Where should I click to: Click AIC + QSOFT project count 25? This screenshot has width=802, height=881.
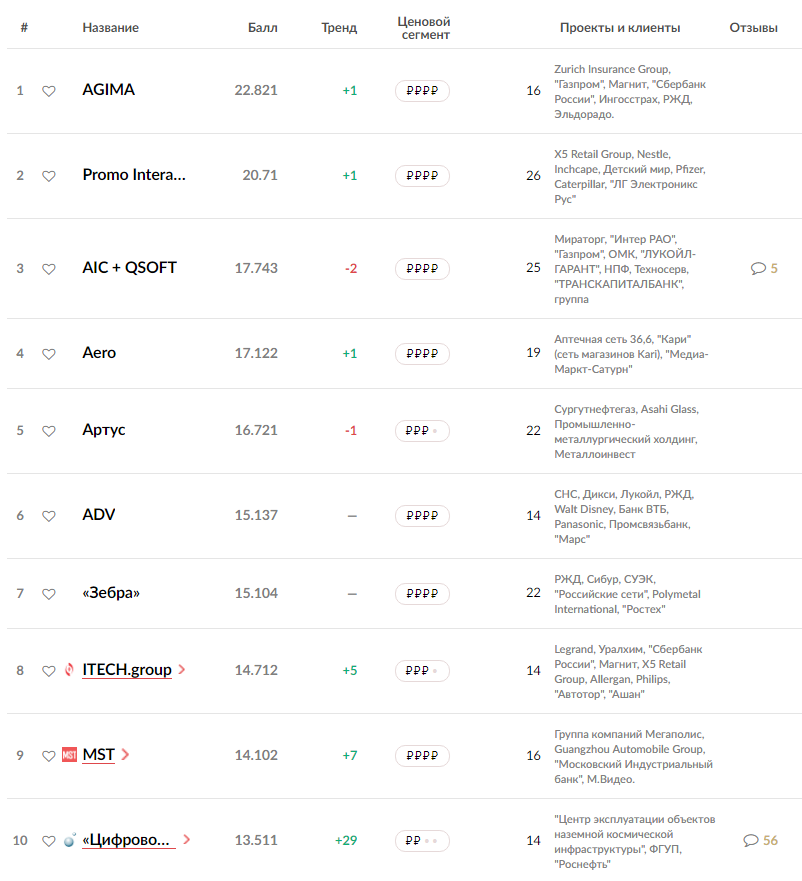[x=533, y=267]
